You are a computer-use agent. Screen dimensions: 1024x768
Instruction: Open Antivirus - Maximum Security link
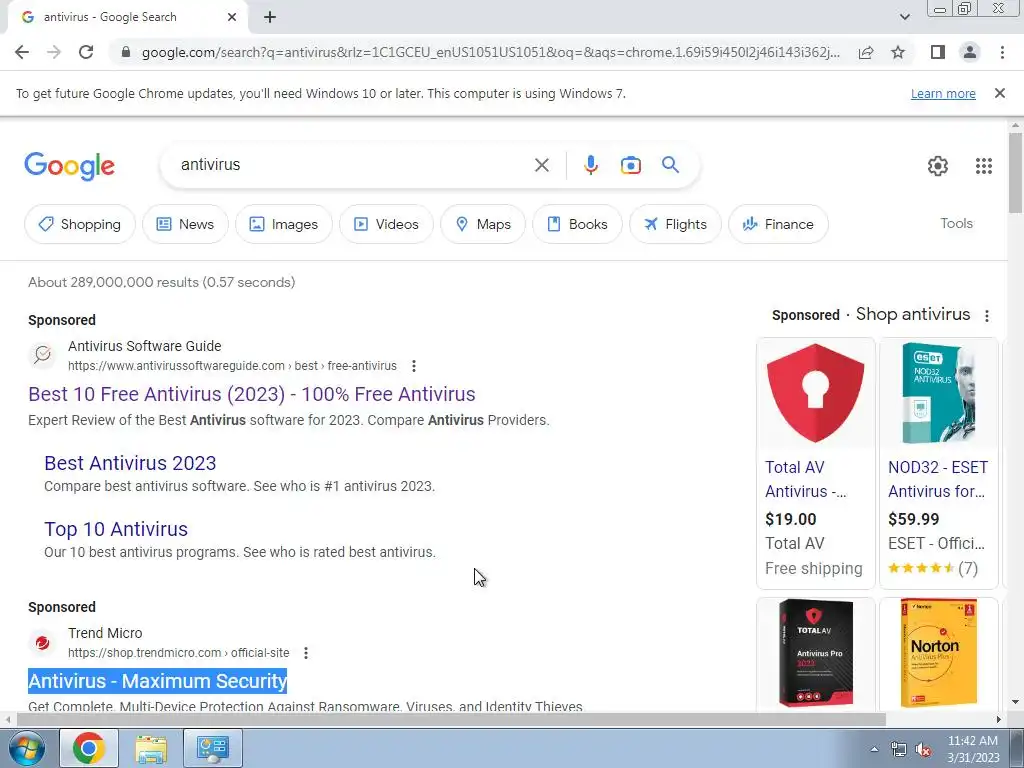pos(157,681)
